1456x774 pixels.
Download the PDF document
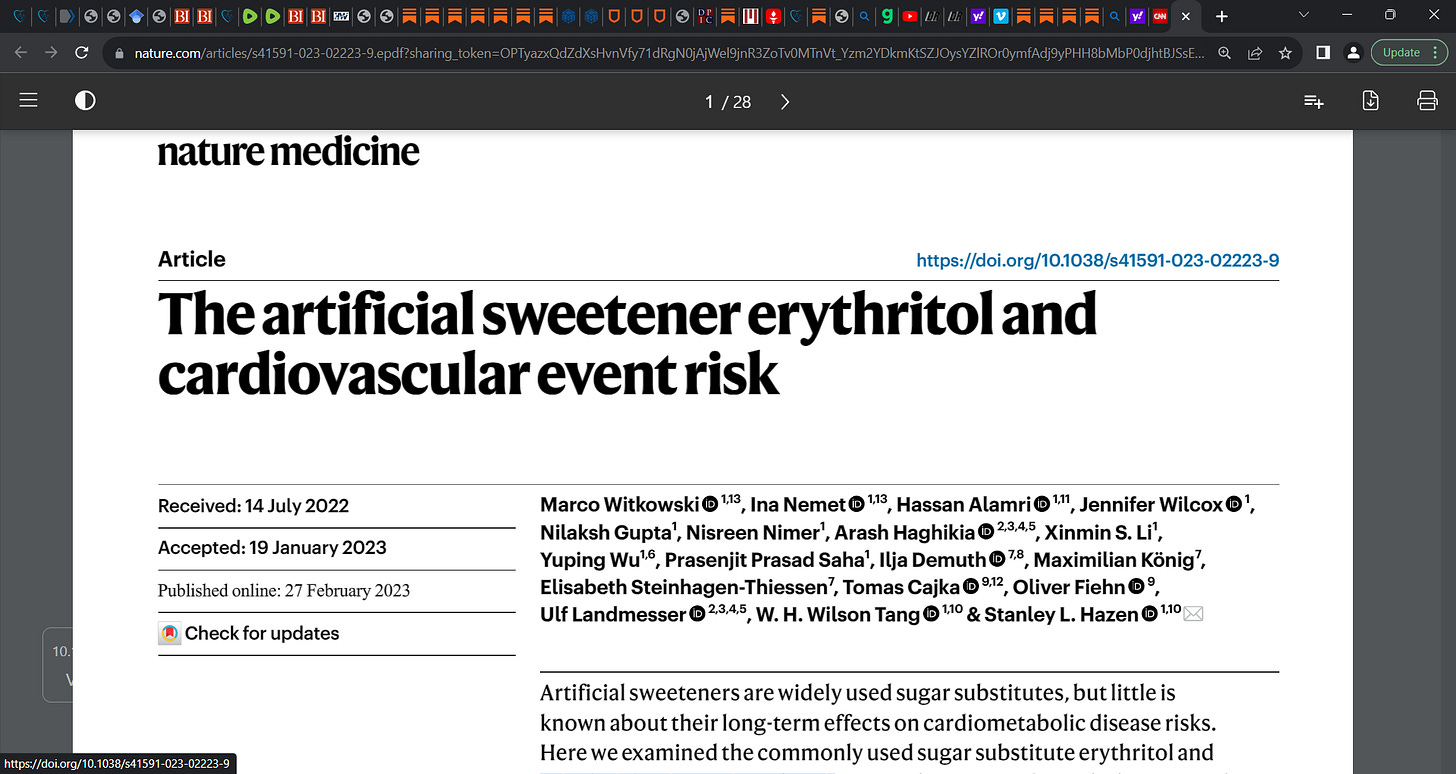[1370, 101]
